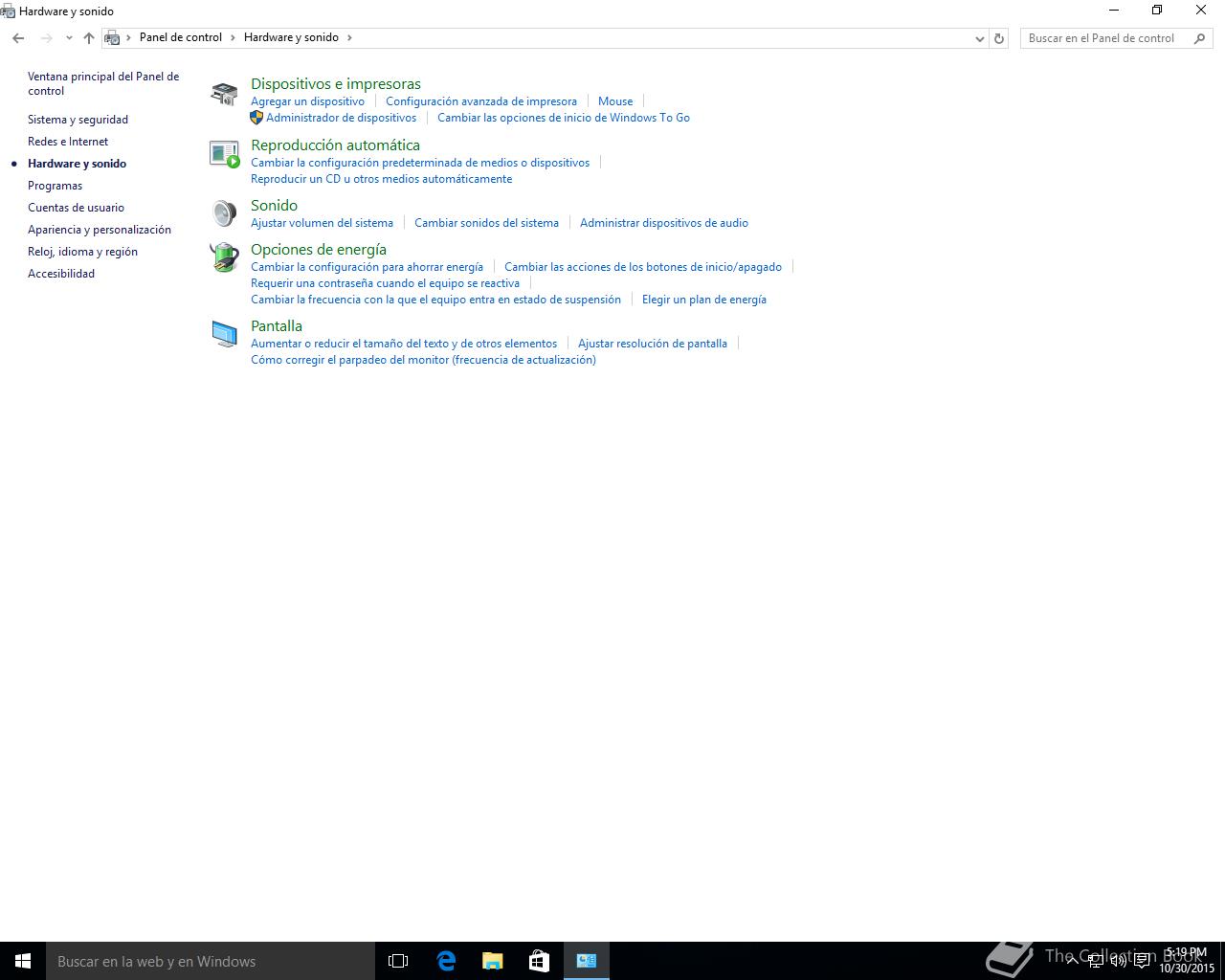Open Accesibilidad in the sidebar

[x=61, y=274]
